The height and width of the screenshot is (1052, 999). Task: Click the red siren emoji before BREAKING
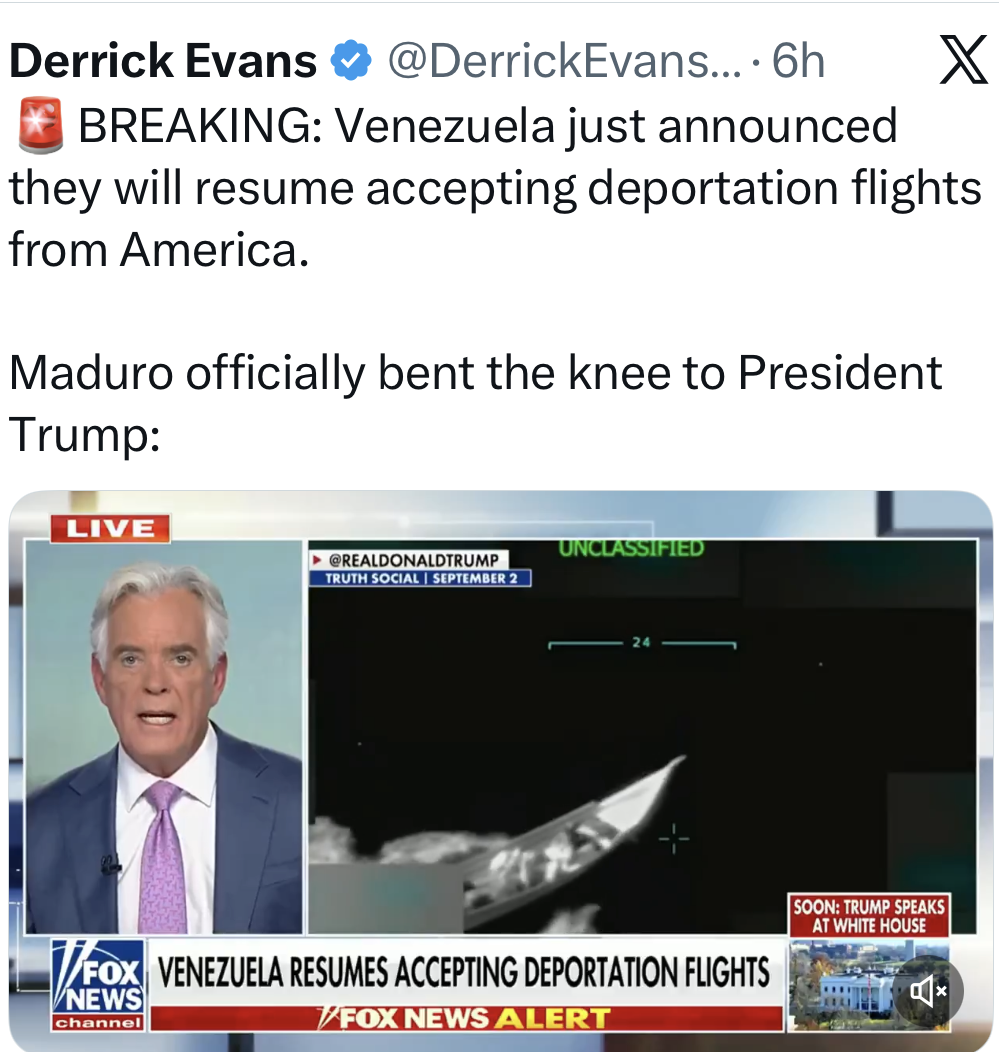click(x=40, y=125)
